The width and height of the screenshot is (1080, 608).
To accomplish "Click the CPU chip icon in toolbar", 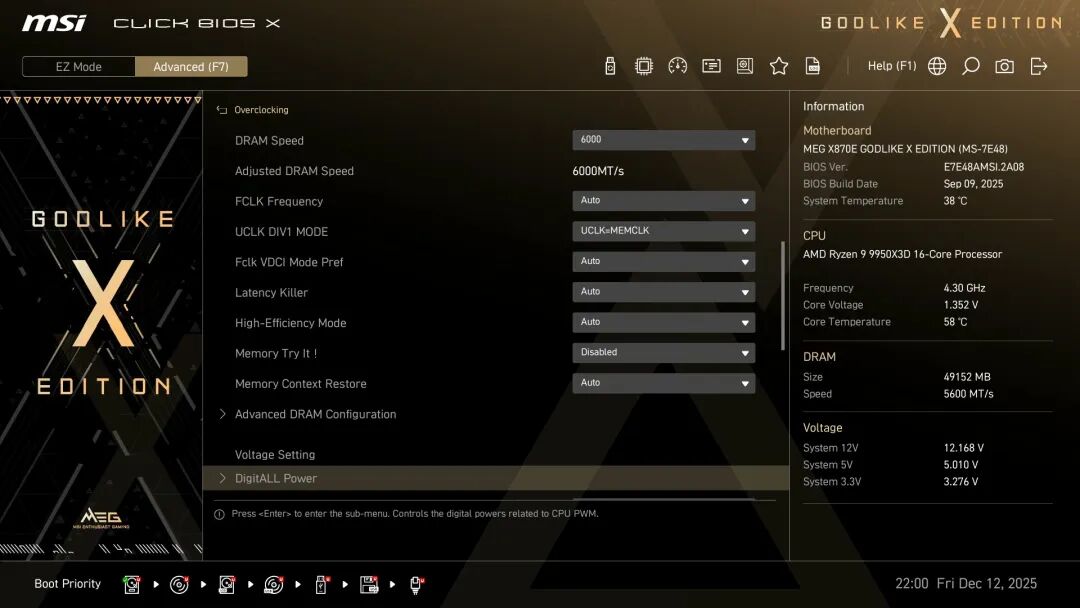I will coord(644,66).
